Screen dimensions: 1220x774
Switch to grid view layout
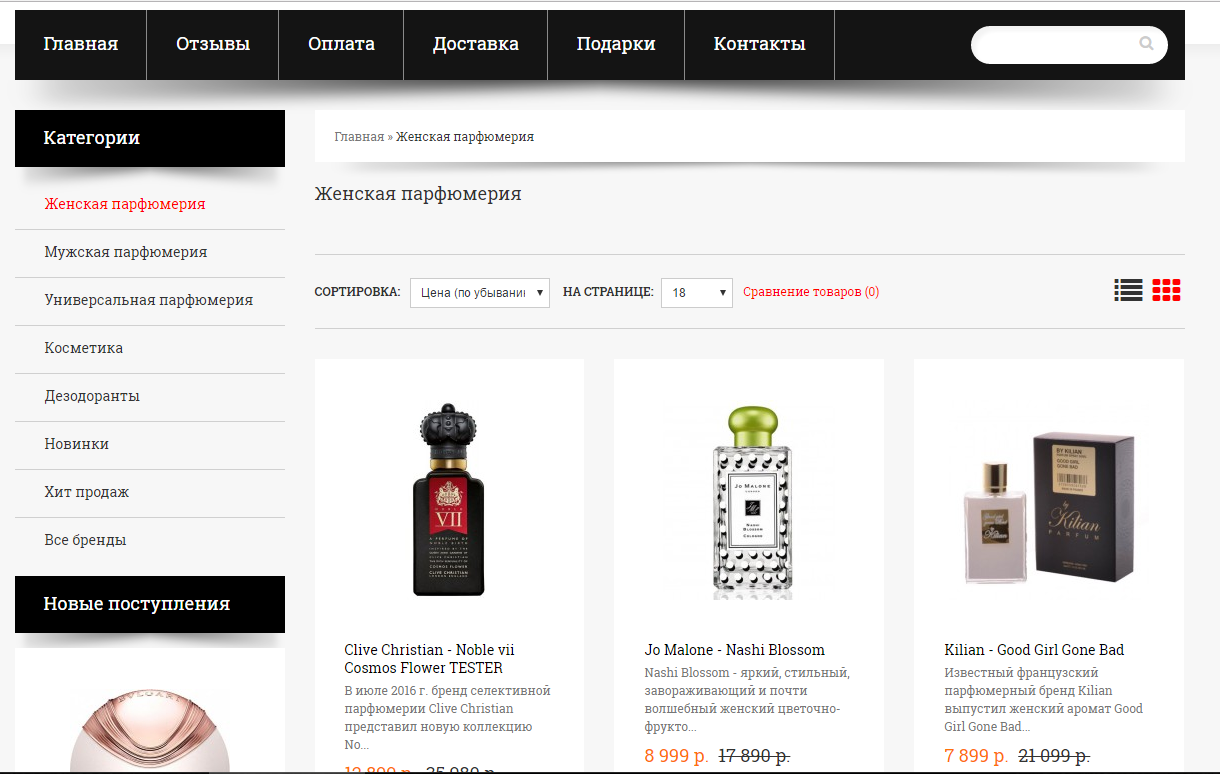[x=1166, y=290]
